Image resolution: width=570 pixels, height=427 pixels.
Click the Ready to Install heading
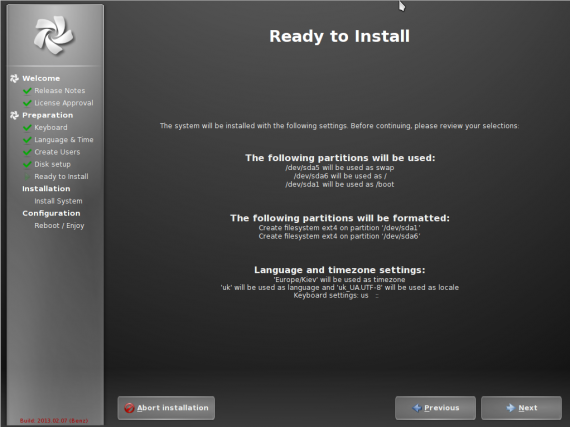tap(339, 36)
